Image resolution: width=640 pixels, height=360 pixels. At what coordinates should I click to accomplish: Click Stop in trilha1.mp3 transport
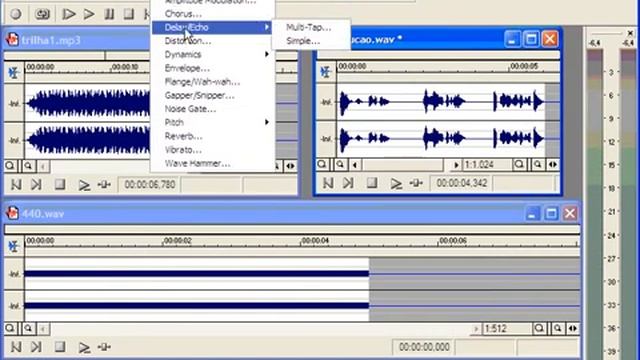point(60,185)
